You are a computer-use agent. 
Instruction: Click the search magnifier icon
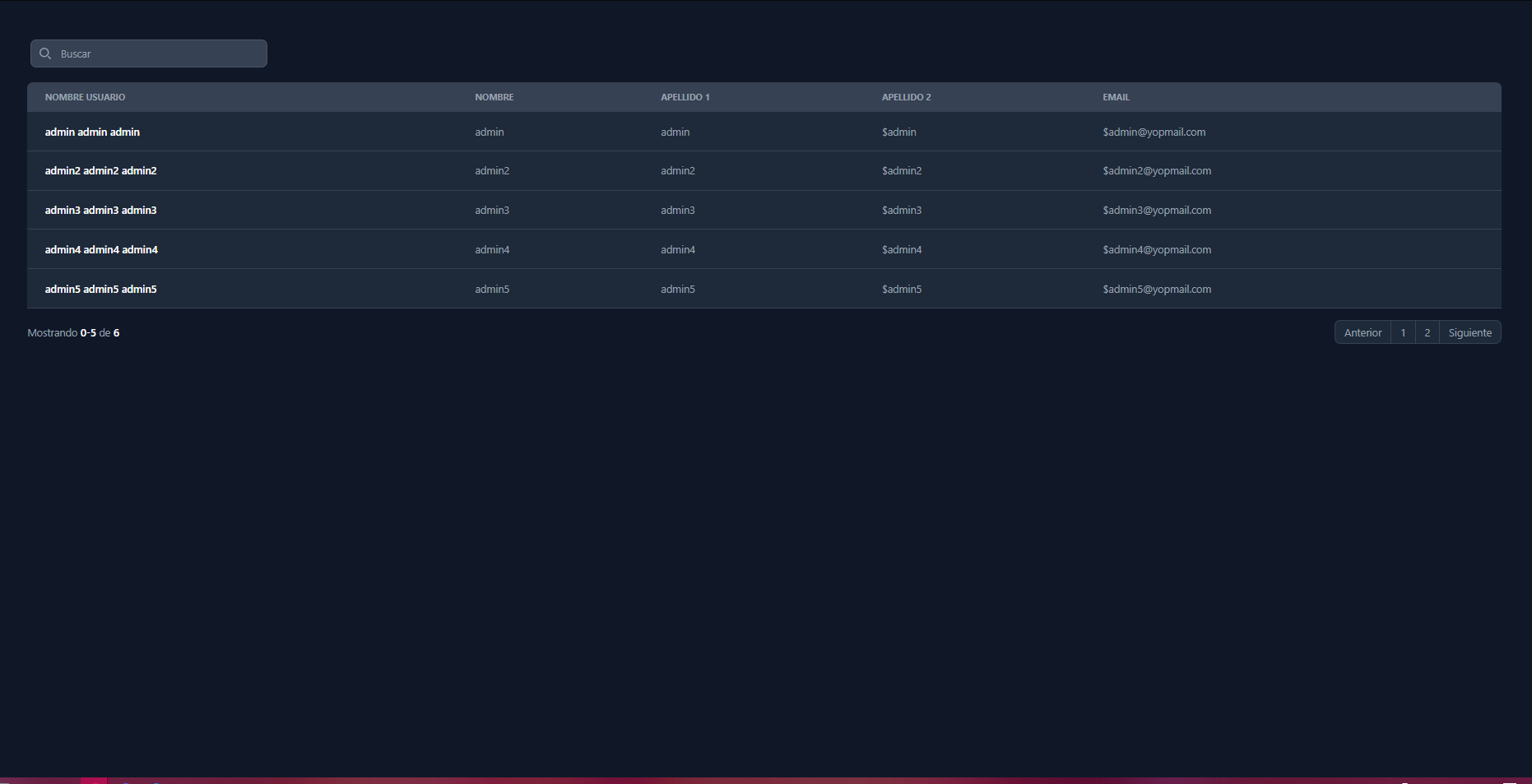pos(45,53)
